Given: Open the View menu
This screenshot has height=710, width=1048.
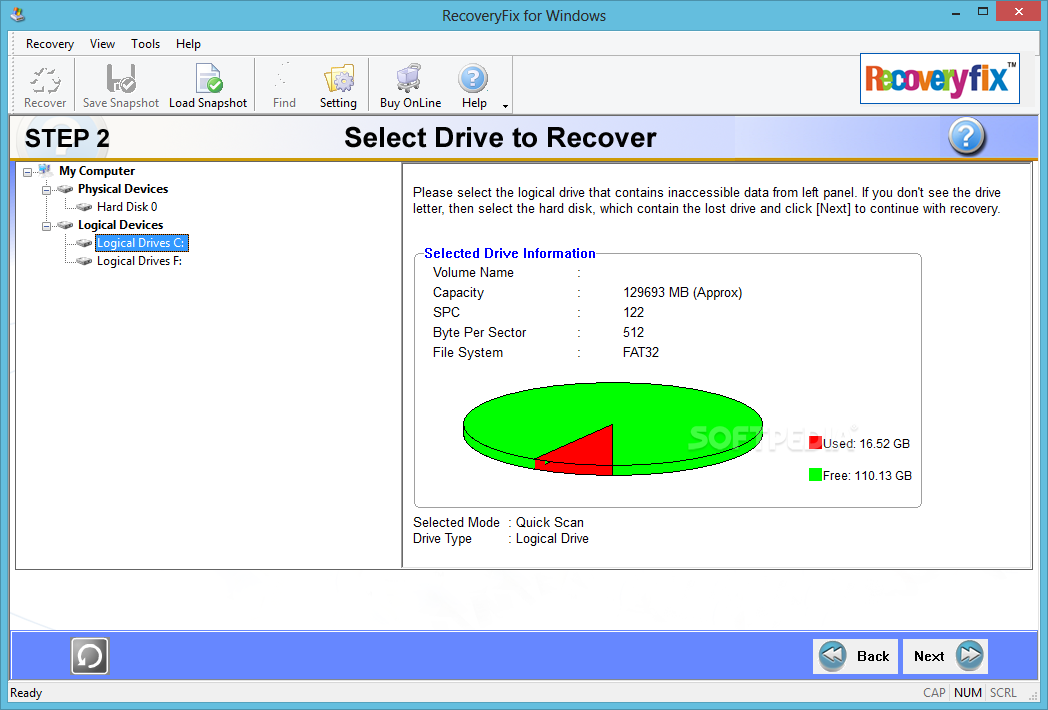Looking at the screenshot, I should pos(102,44).
